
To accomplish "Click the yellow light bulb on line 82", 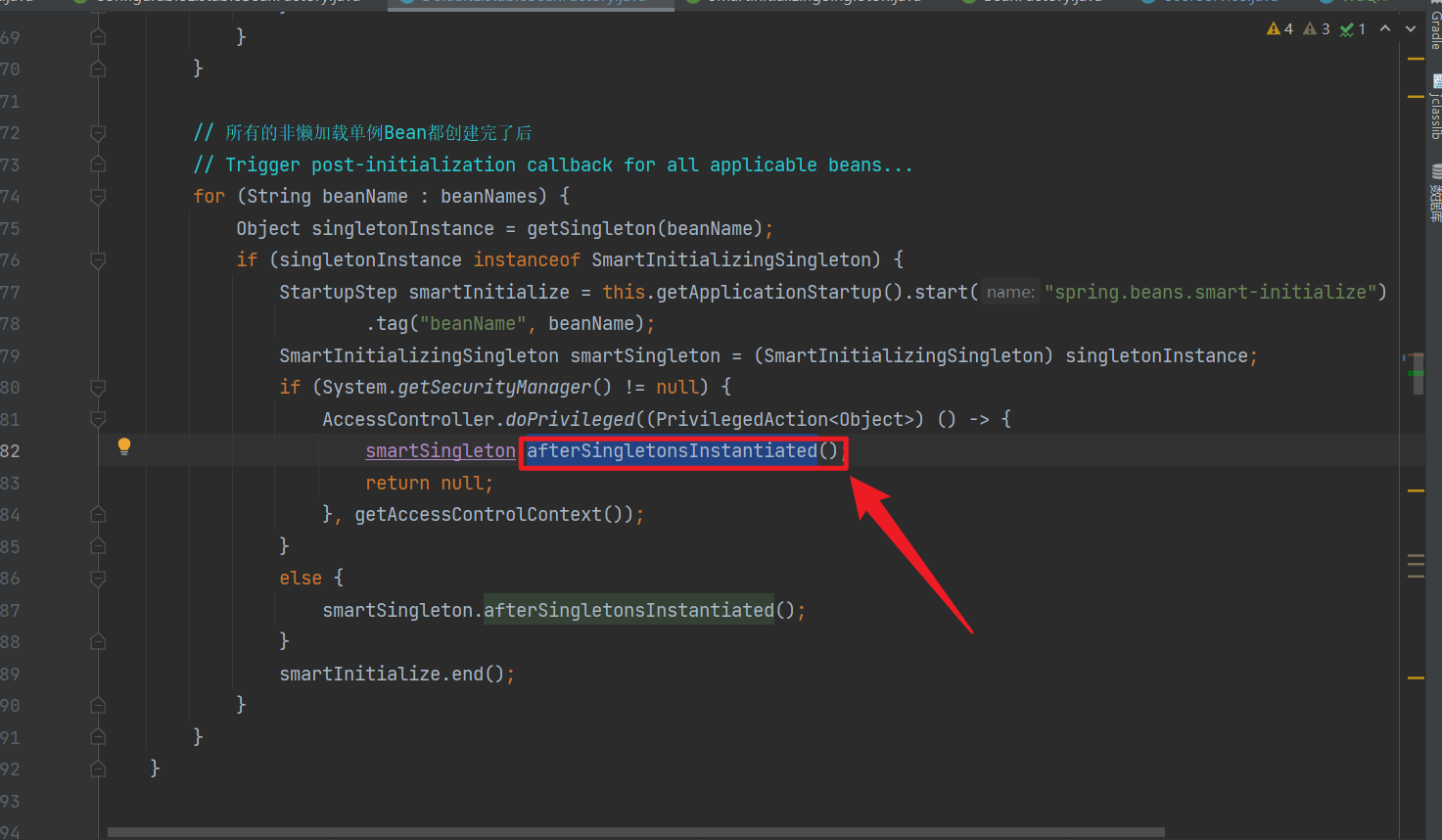I will [124, 447].
